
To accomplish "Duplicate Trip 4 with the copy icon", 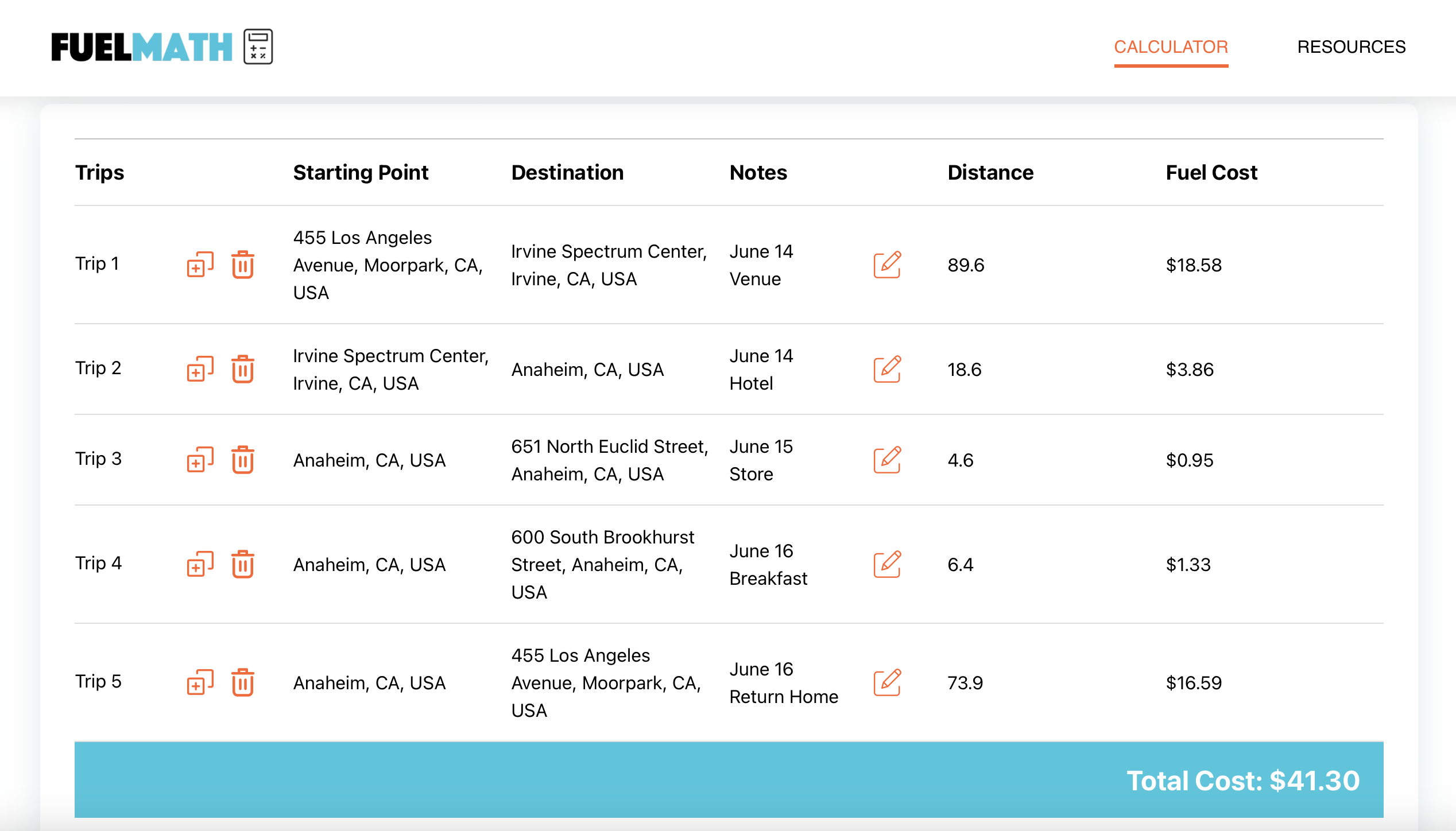I will (x=200, y=564).
